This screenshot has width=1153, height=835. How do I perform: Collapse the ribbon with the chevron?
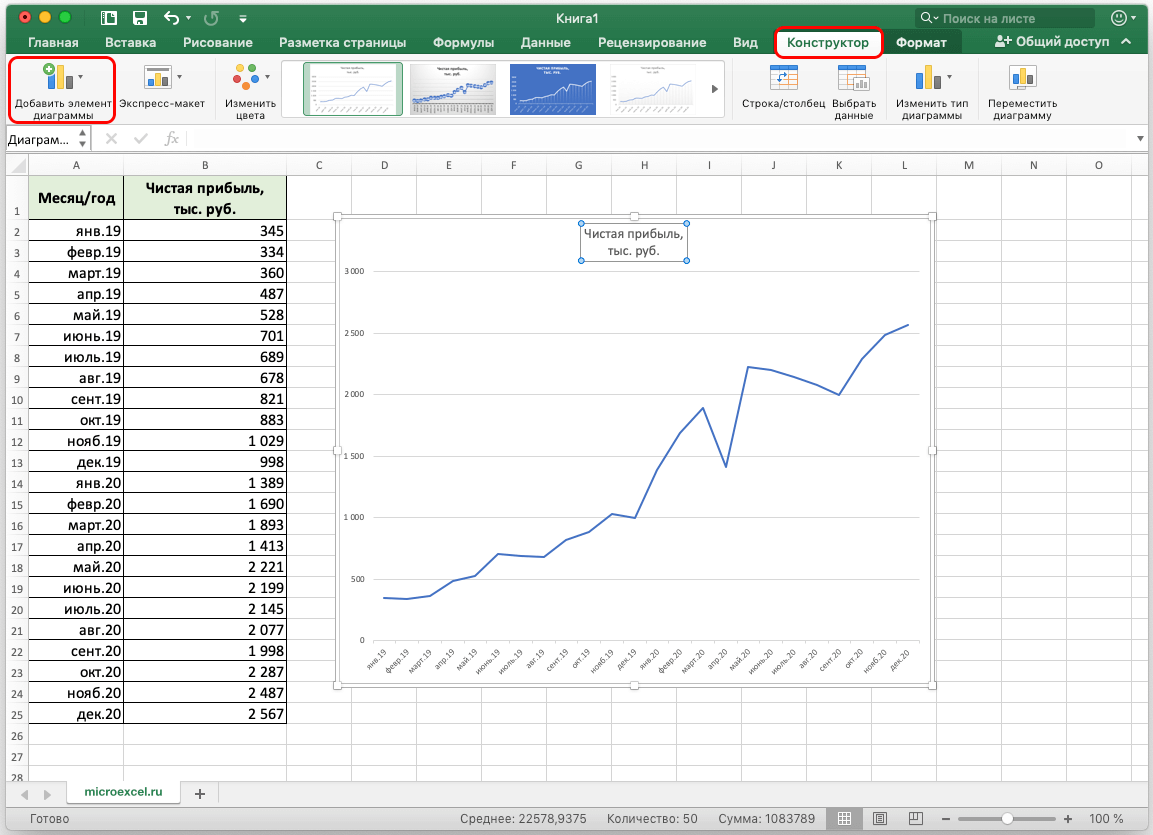click(1126, 42)
